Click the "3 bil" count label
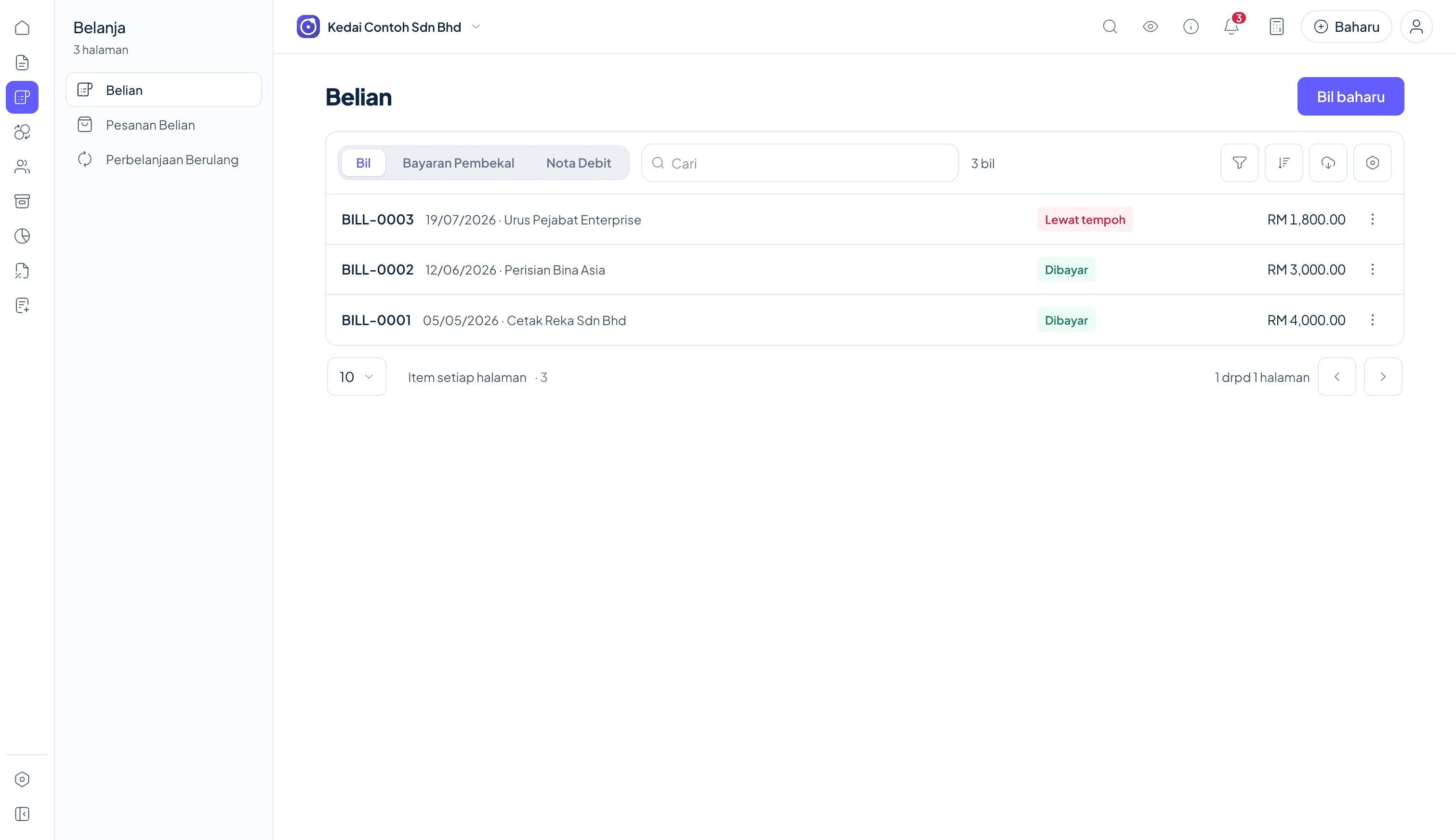Image resolution: width=1456 pixels, height=840 pixels. click(982, 163)
